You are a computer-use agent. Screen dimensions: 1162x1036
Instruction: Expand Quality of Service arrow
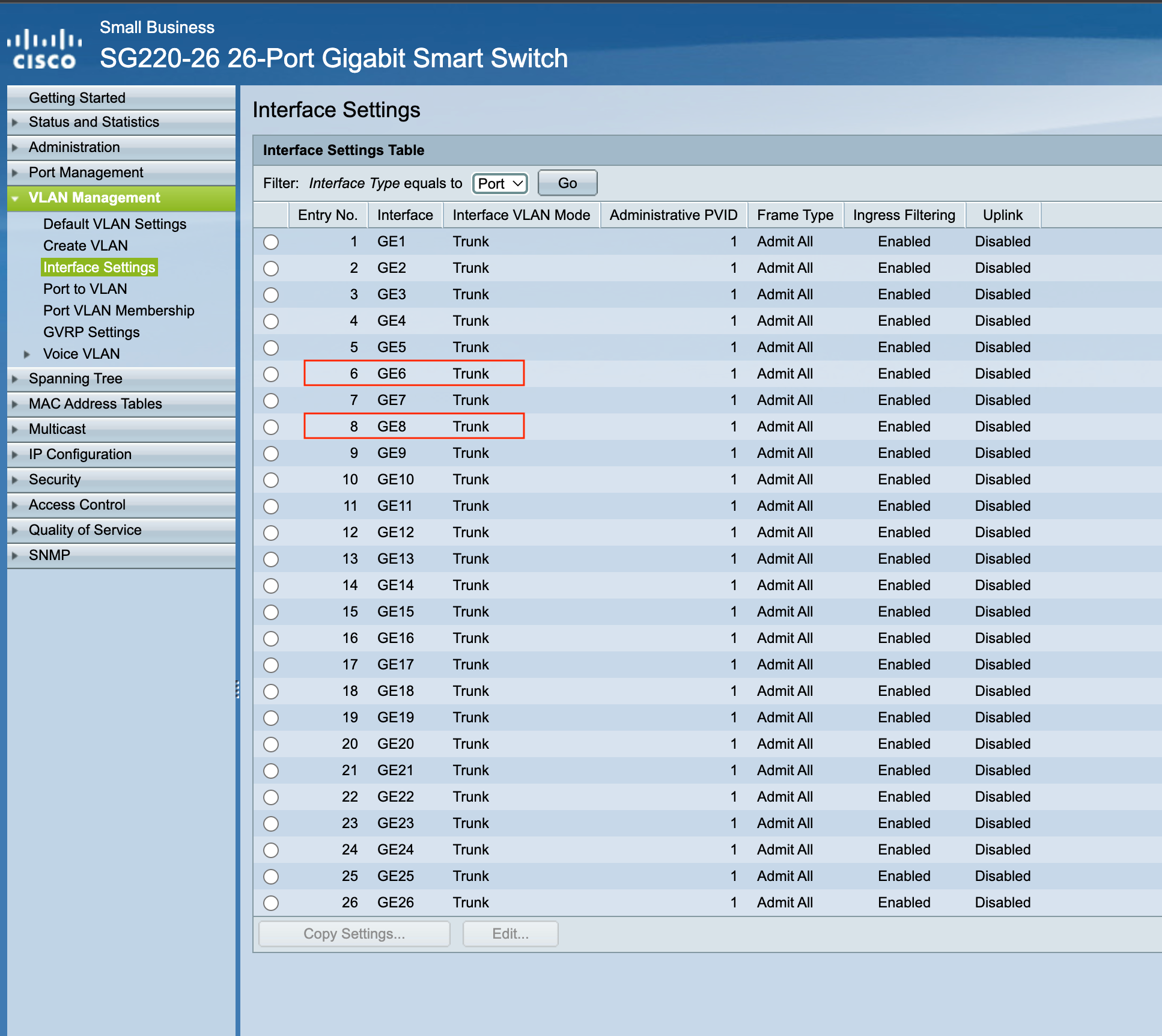click(15, 531)
